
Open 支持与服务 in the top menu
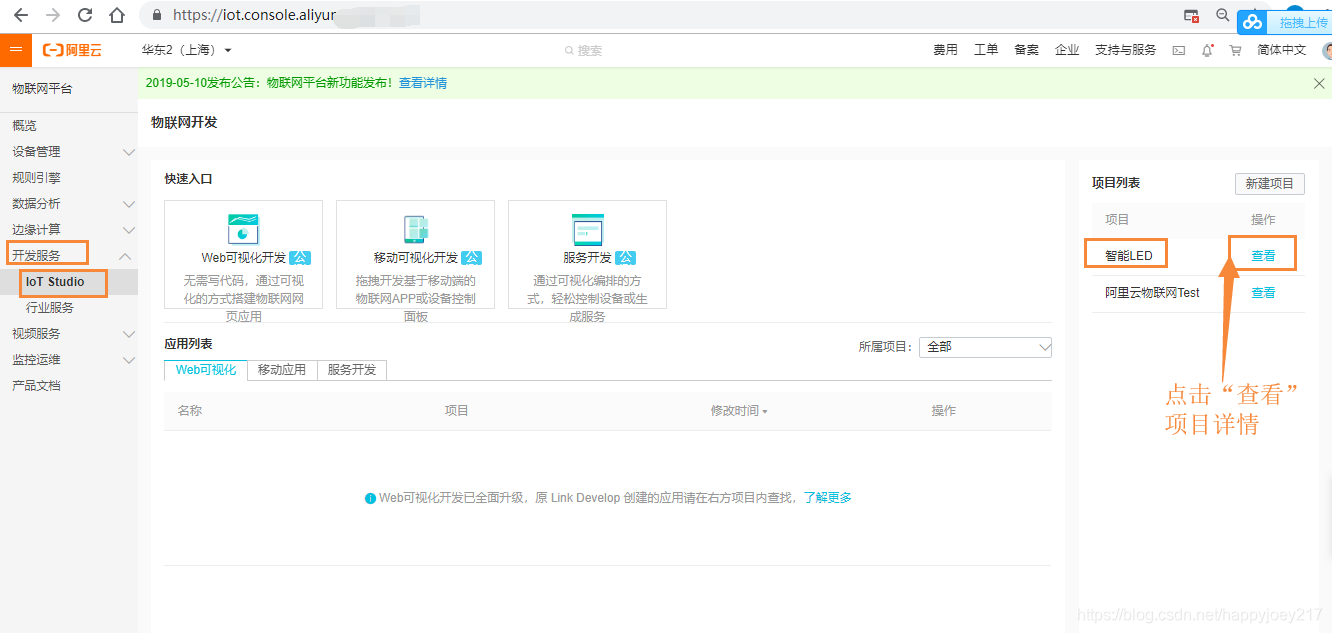point(1125,50)
